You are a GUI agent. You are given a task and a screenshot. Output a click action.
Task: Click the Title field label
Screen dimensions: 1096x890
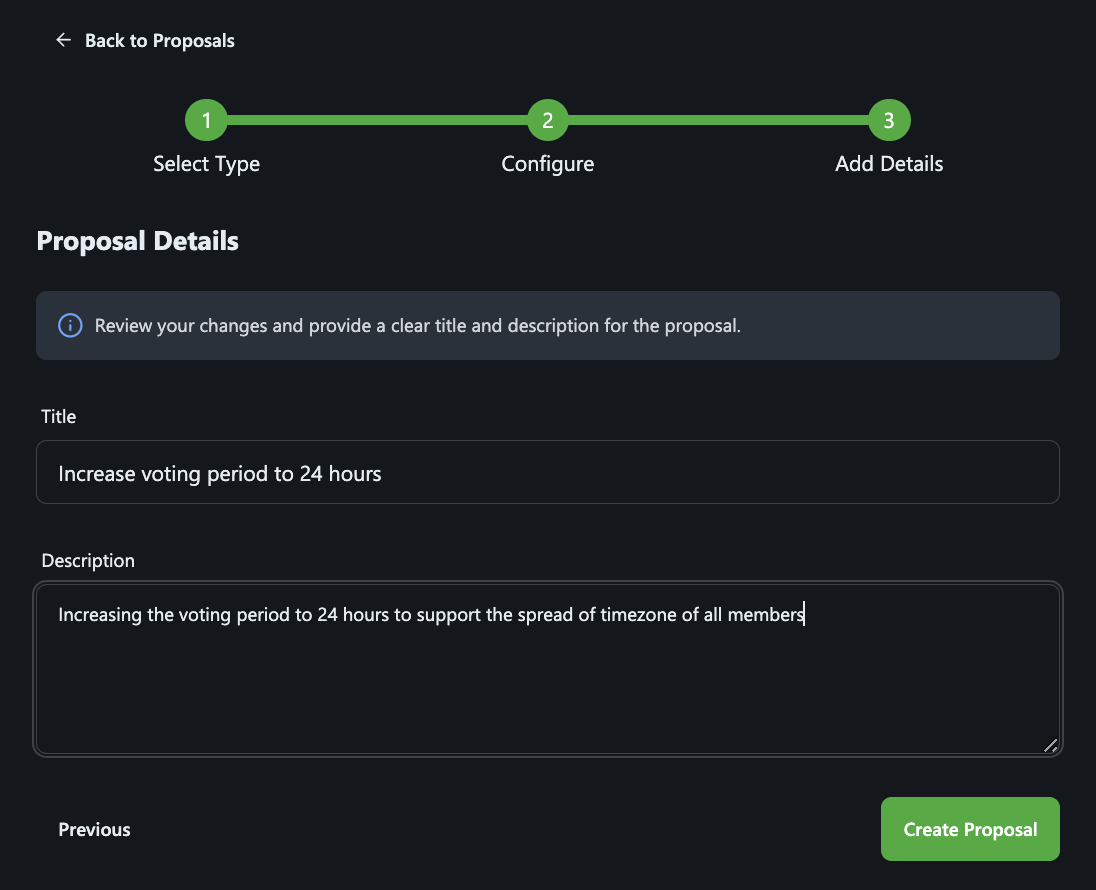(59, 417)
